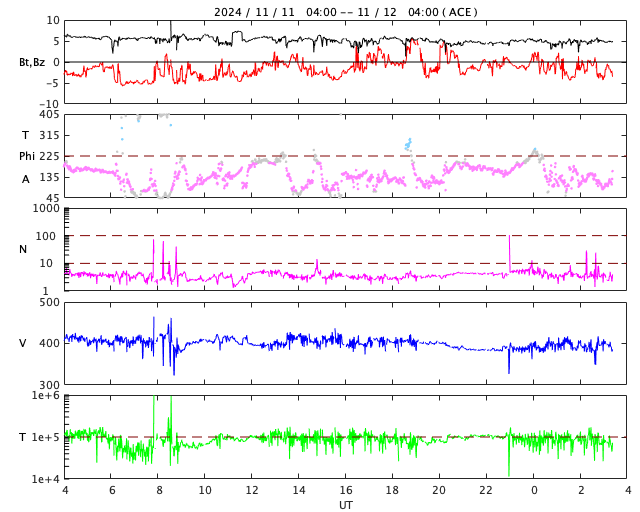640x512 pixels.
Task: Click the '1e+4' temperature tick label
Action: click(46, 479)
